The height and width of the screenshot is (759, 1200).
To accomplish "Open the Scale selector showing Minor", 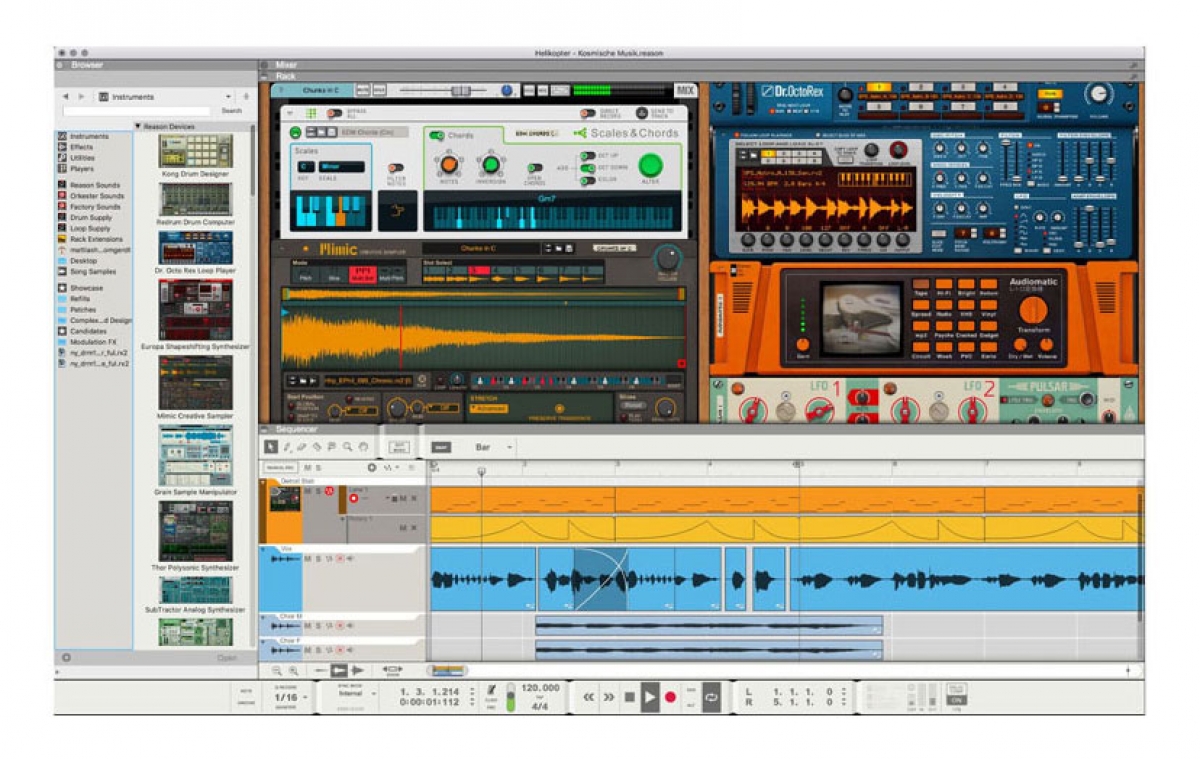I will coord(342,167).
